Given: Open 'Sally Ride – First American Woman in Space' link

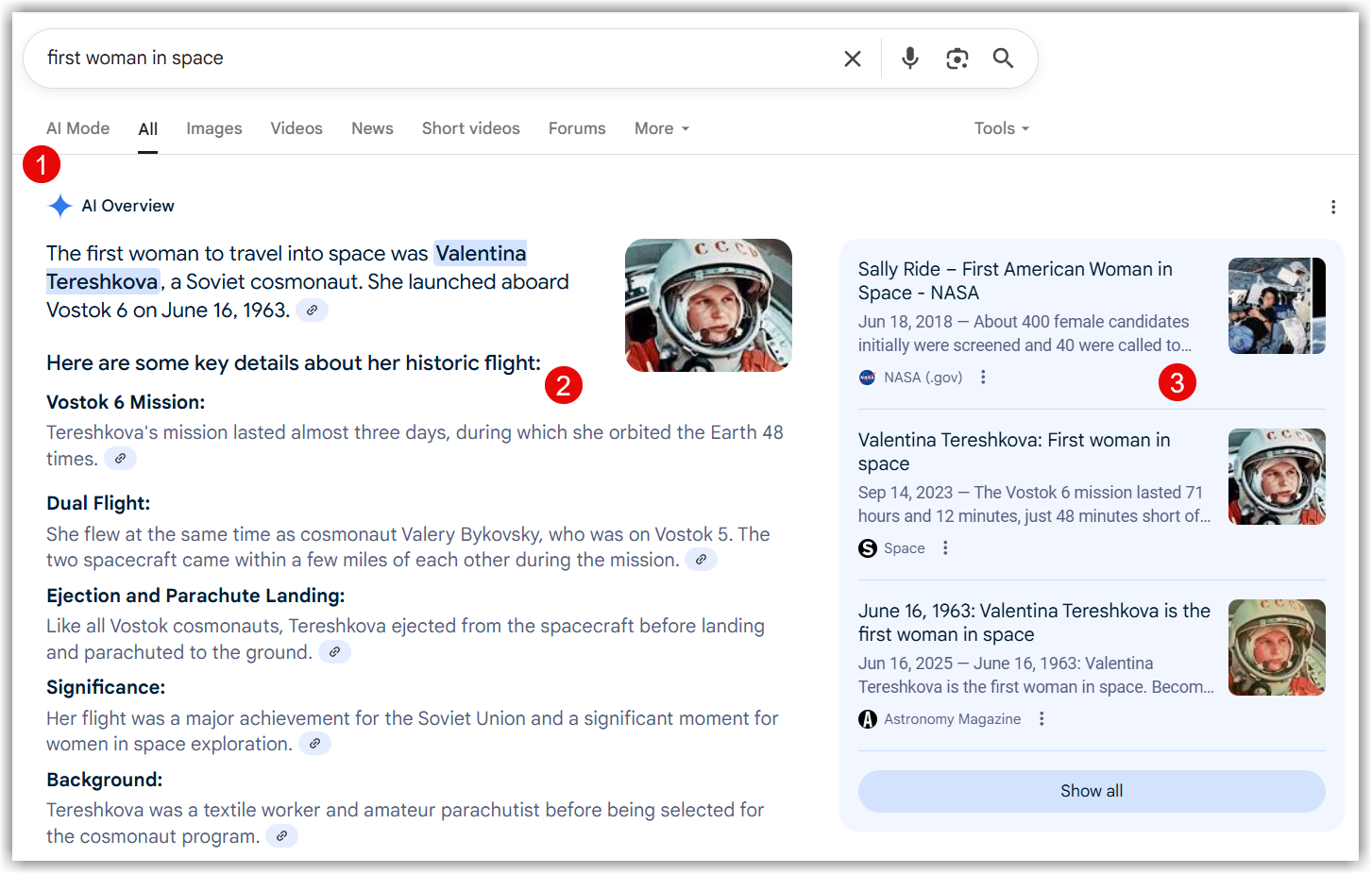Looking at the screenshot, I should 1015,281.
